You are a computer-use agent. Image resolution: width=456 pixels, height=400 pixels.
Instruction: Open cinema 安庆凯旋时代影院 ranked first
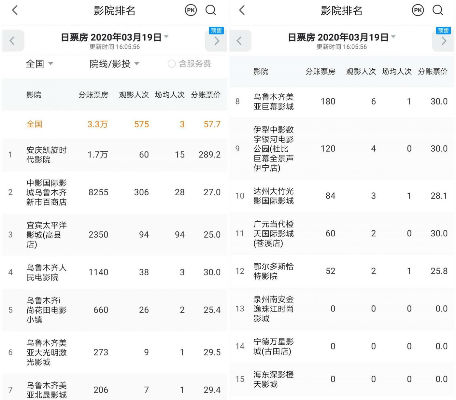coord(114,155)
